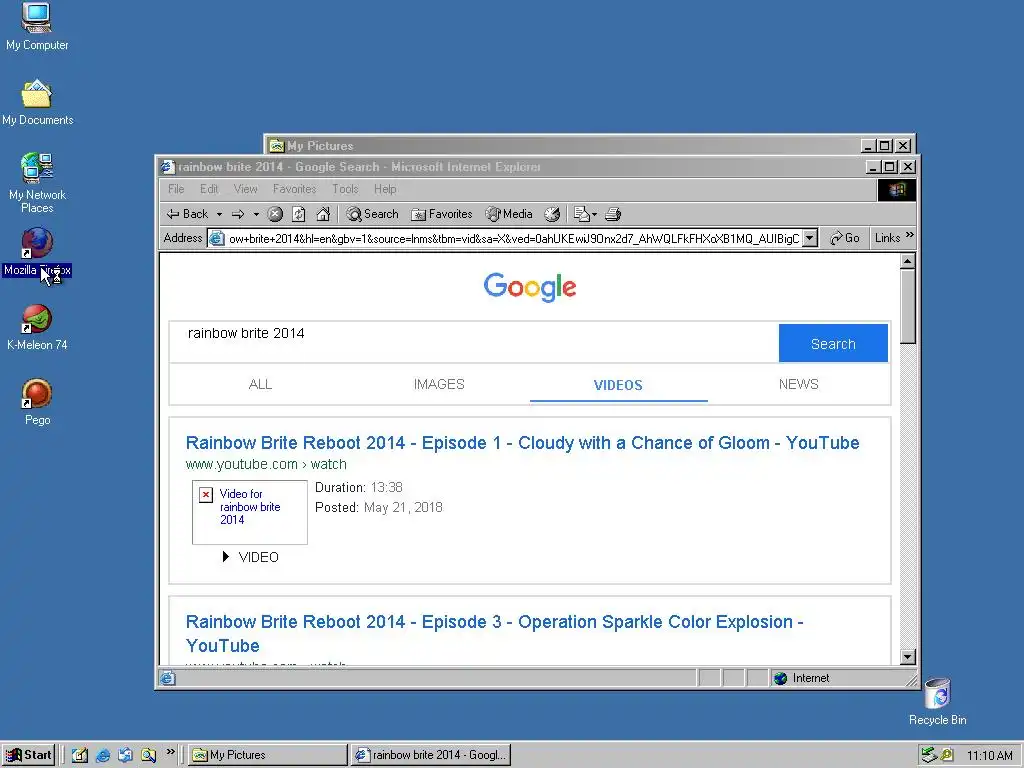Select the Mozilla Firefox desktop shortcut

[x=37, y=252]
